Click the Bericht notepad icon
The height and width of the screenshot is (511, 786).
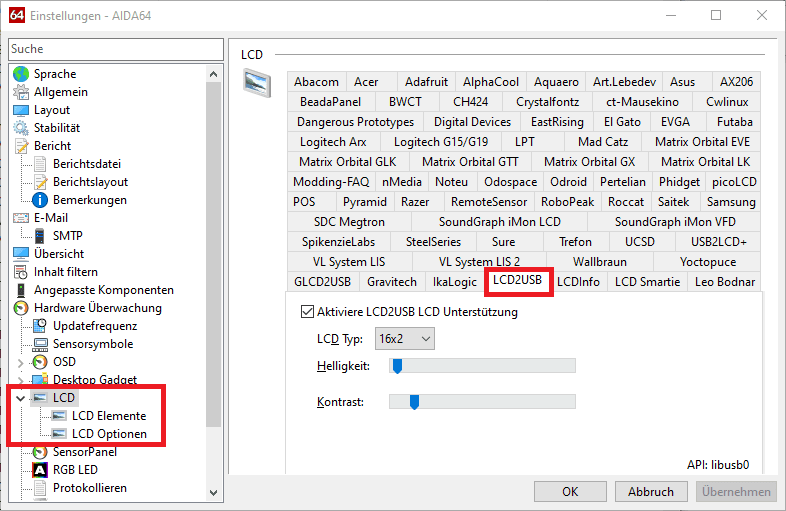[21, 146]
